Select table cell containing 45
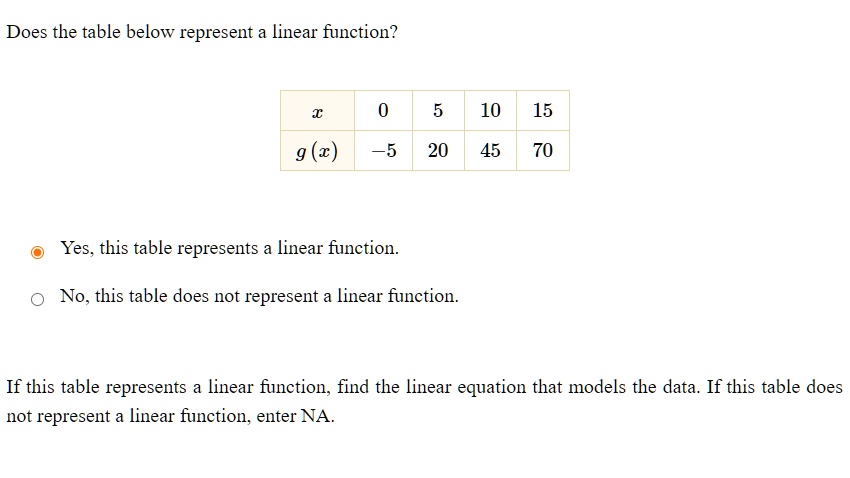Viewport: 850px width, 478px height. pyautogui.click(x=491, y=151)
